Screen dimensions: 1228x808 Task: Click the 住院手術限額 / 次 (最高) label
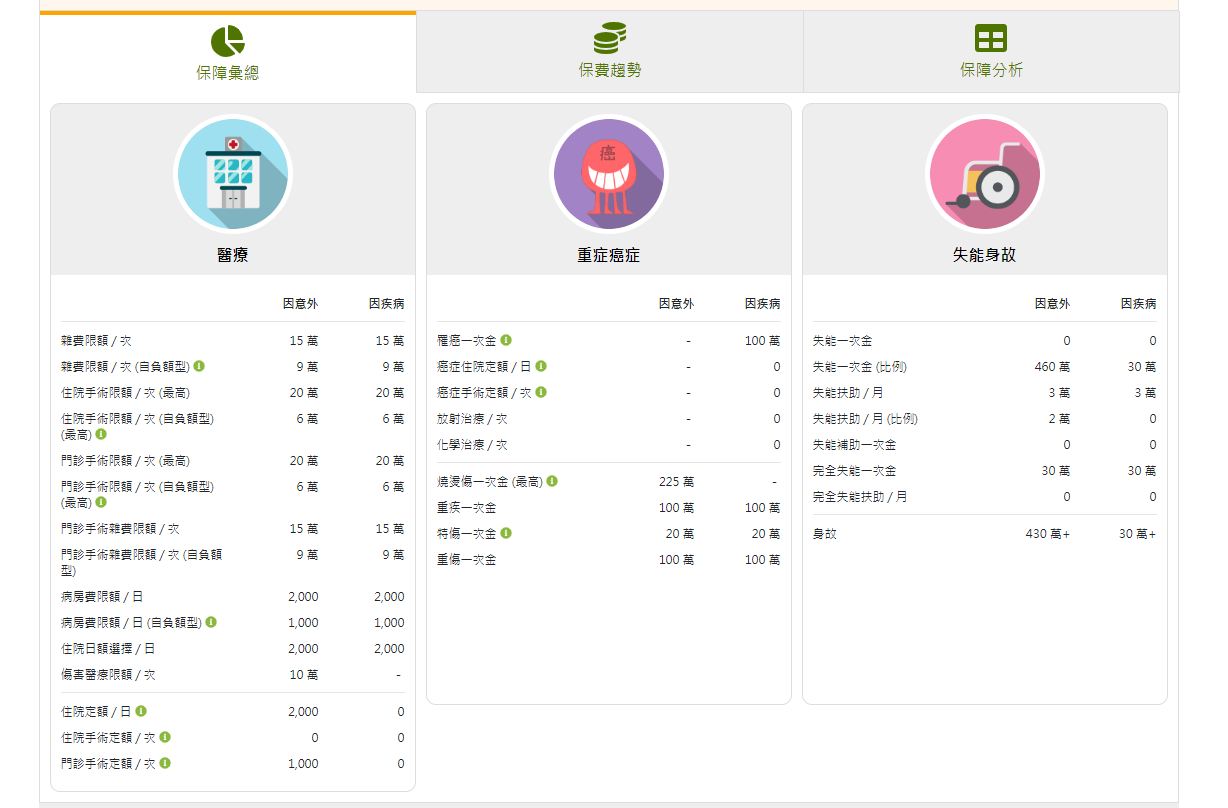126,393
